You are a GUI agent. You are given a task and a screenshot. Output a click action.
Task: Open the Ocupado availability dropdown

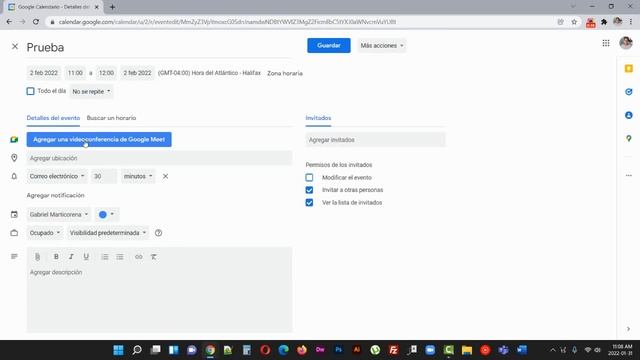point(44,233)
